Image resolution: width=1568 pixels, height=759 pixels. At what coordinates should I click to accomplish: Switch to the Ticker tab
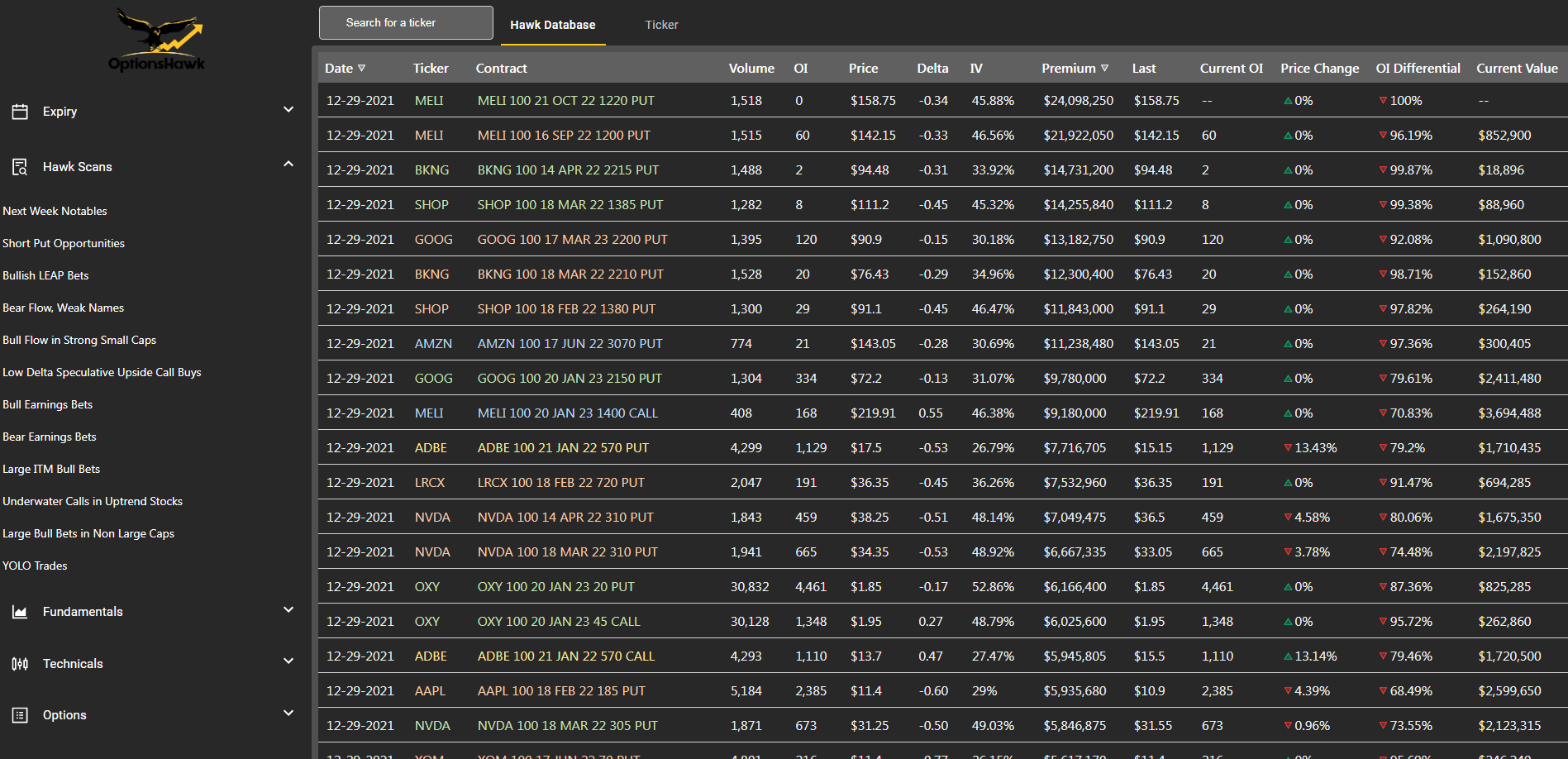coord(661,25)
